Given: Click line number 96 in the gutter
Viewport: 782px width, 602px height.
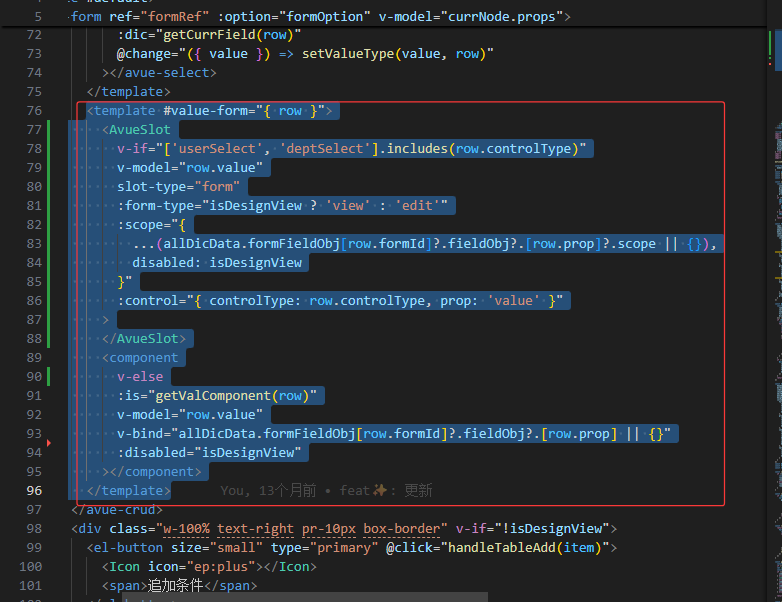Looking at the screenshot, I should point(34,490).
